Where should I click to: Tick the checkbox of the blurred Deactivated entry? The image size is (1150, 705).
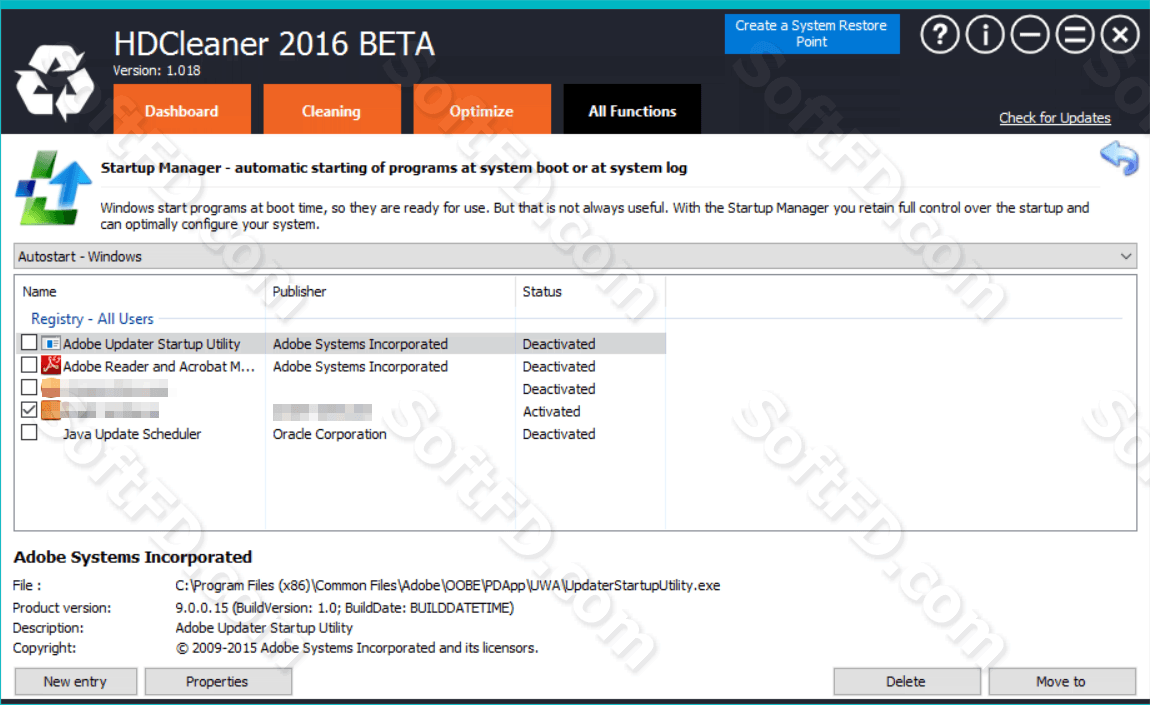29,387
